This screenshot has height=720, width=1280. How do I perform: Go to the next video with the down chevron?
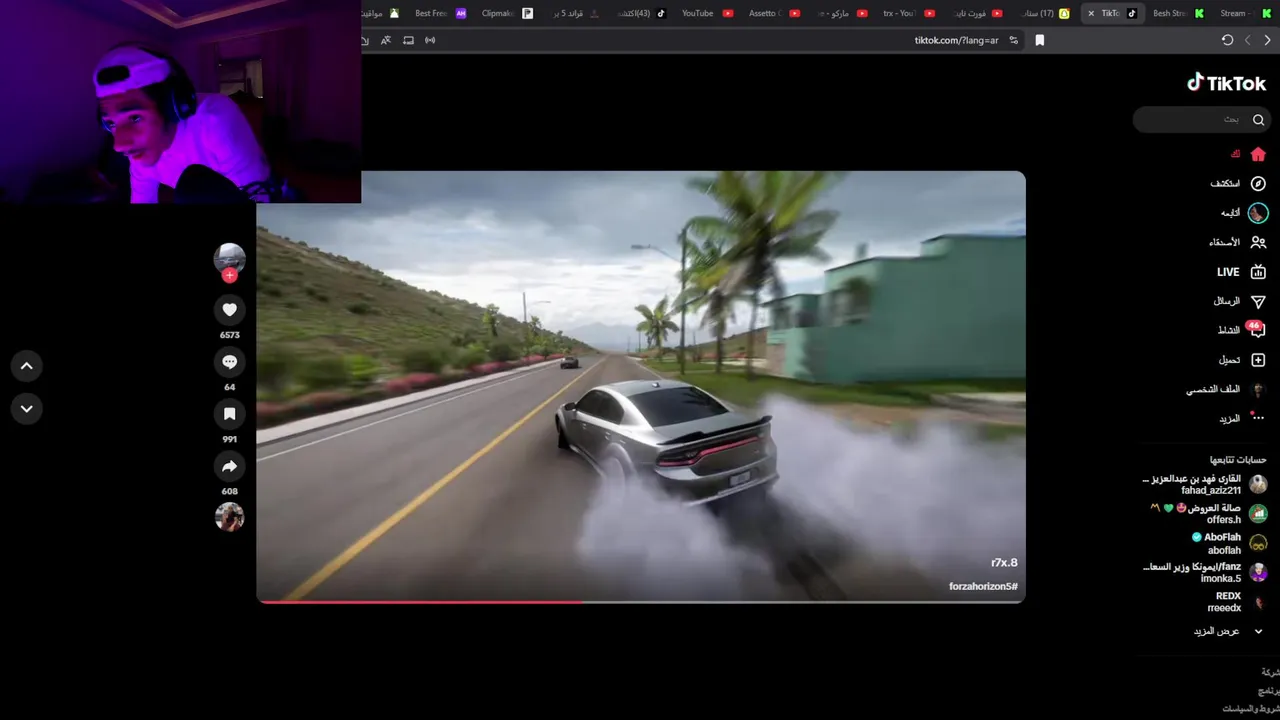[x=27, y=408]
